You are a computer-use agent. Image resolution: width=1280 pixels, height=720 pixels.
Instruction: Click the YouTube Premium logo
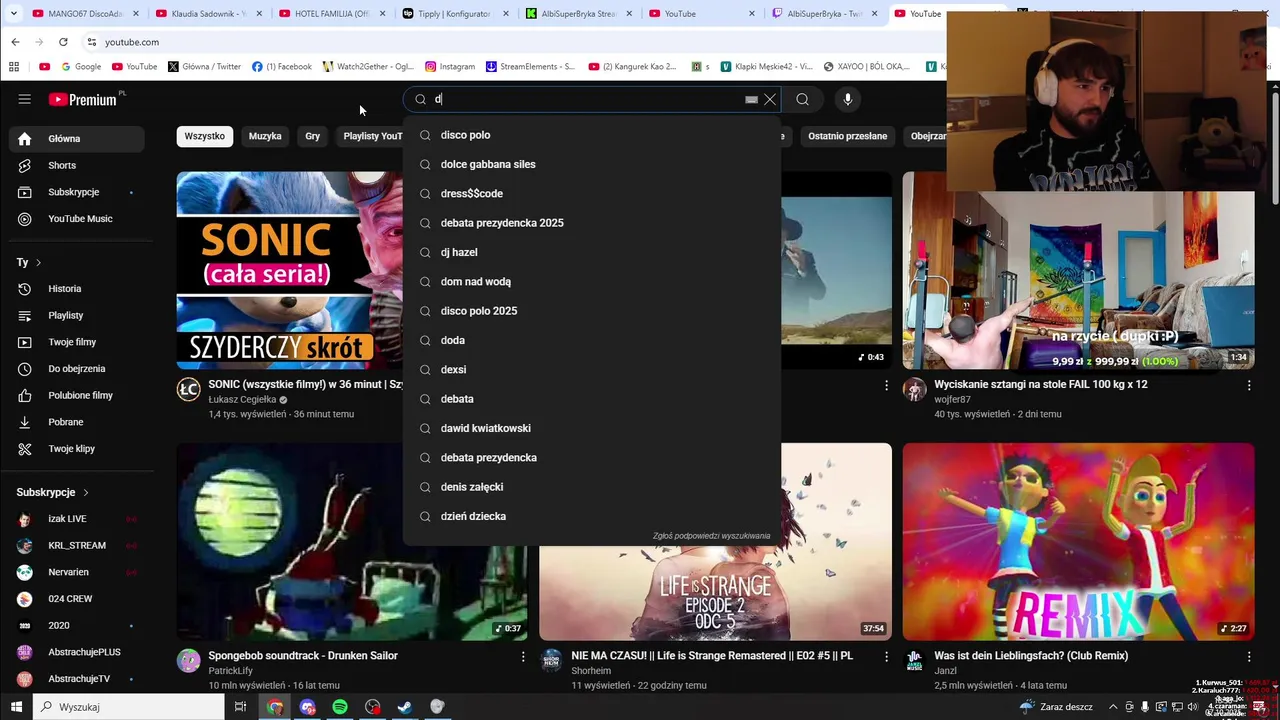click(84, 99)
